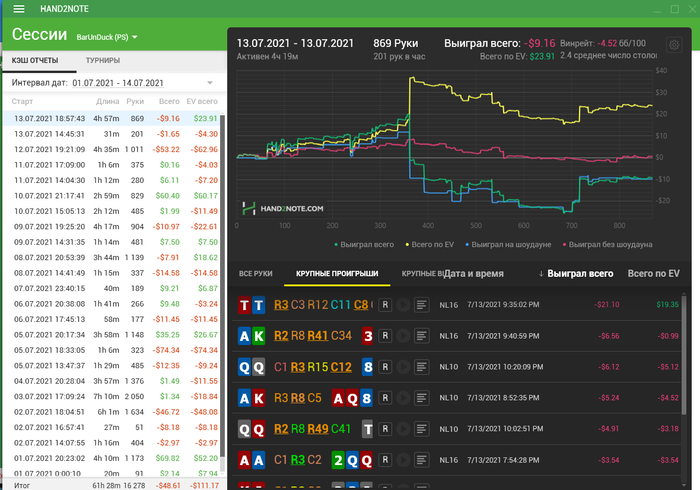Play the AA hand from 7:54:28 PM
The height and width of the screenshot is (490, 700).
click(x=403, y=460)
